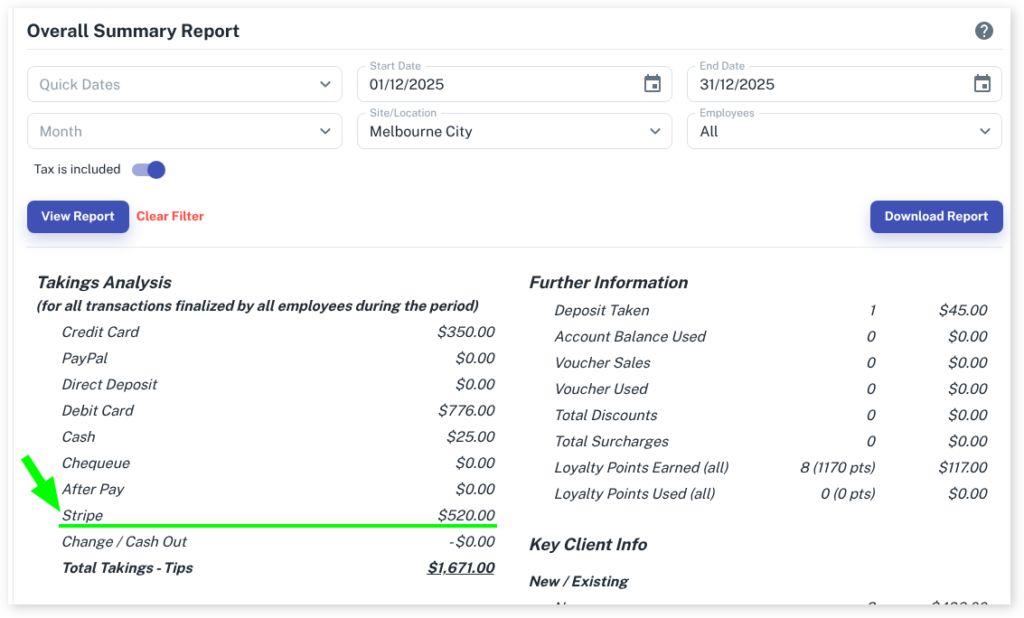This screenshot has height=618, width=1024.
Task: Expand the Quick Dates dropdown
Action: point(185,84)
